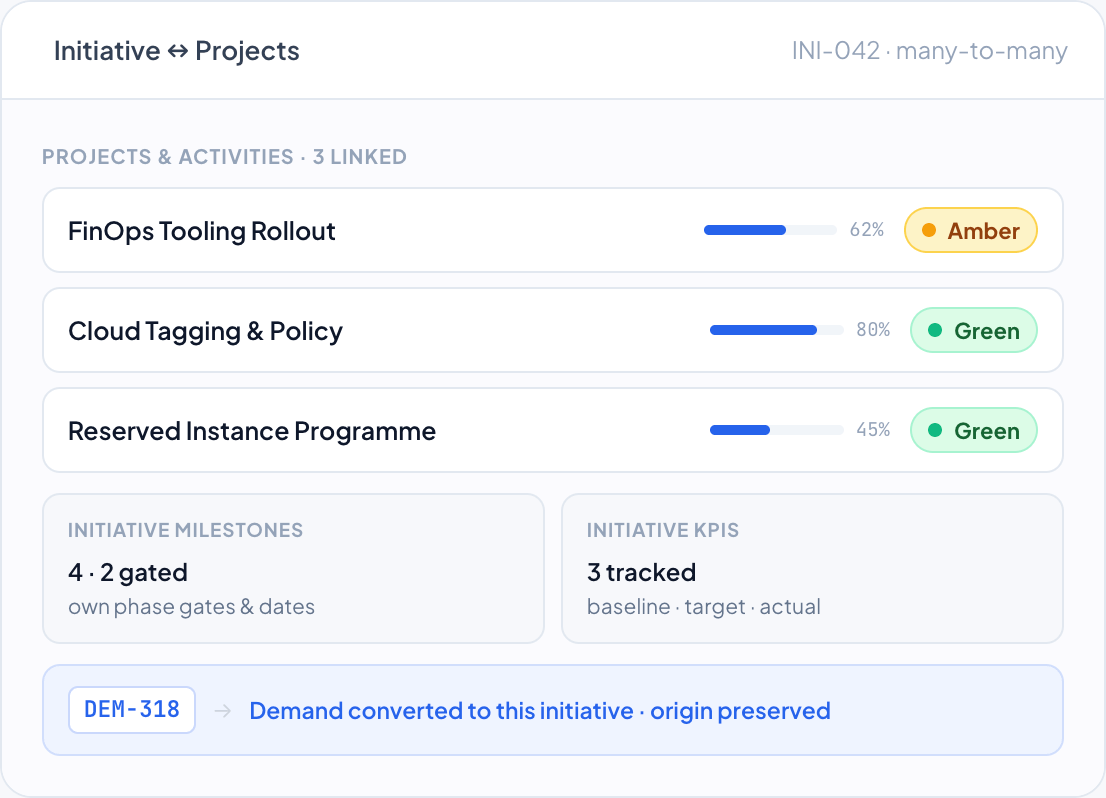Click the 80% progress value
Screen dimensions: 1106x798
tap(873, 330)
